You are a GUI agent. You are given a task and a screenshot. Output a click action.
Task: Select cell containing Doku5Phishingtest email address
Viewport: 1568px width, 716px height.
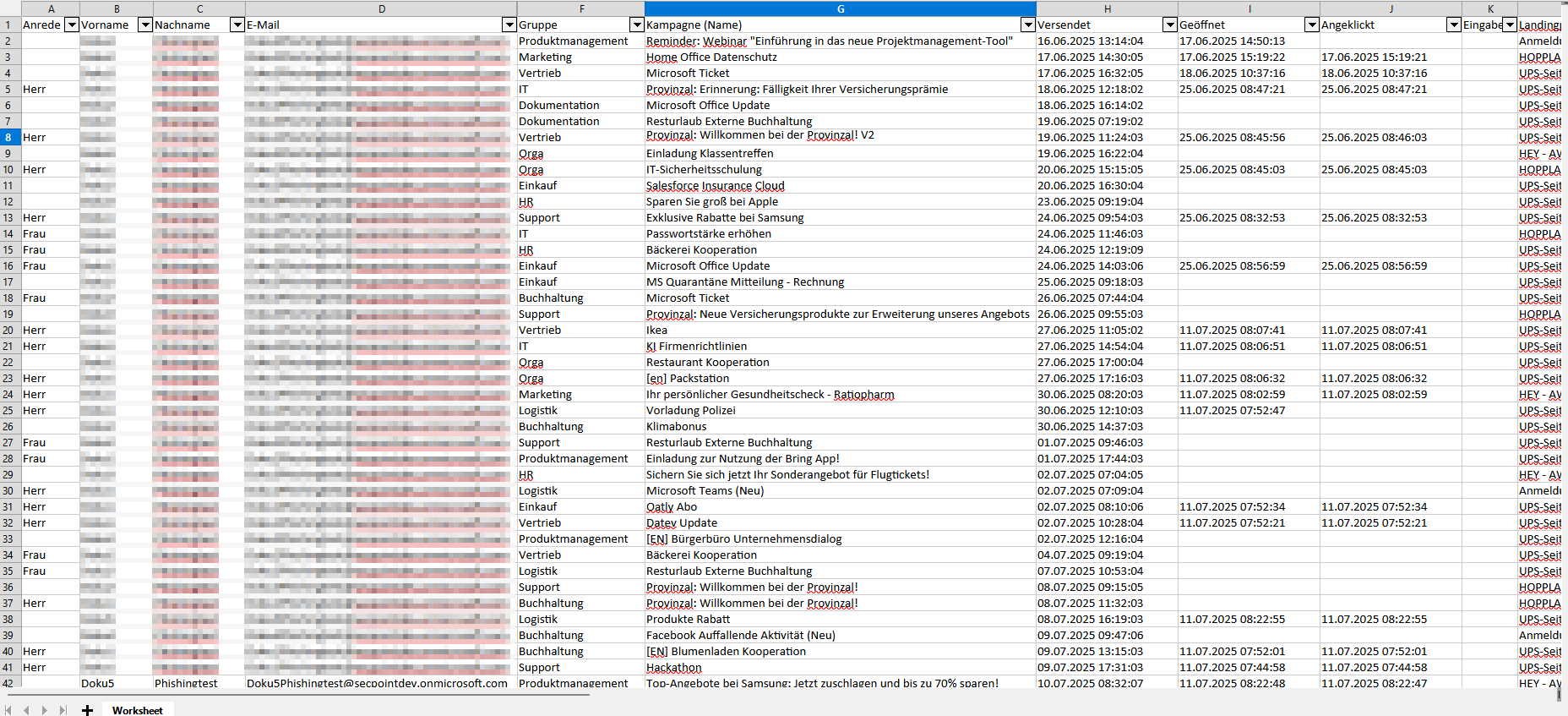click(x=377, y=683)
